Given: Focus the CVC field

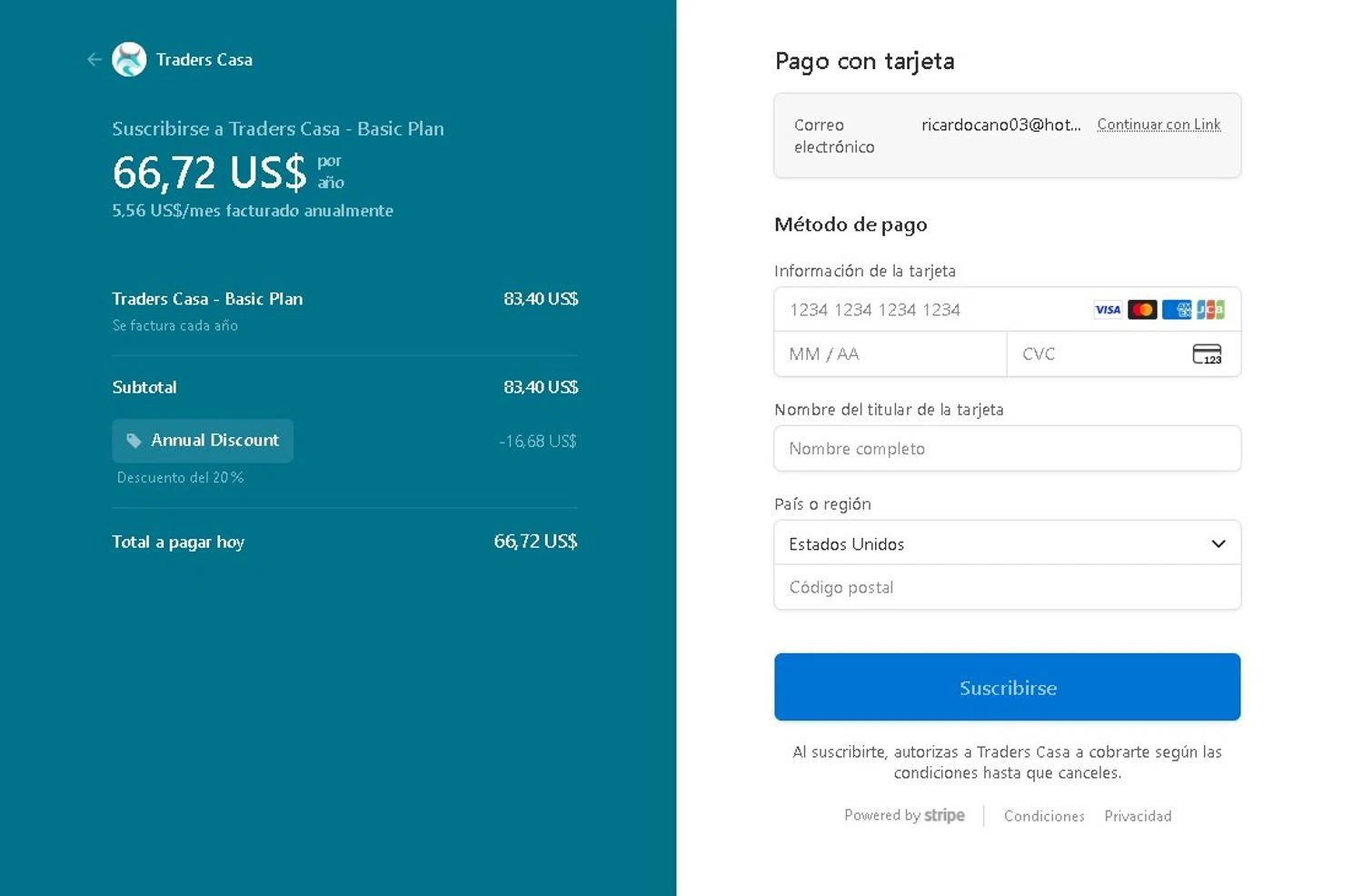Looking at the screenshot, I should click(1124, 354).
